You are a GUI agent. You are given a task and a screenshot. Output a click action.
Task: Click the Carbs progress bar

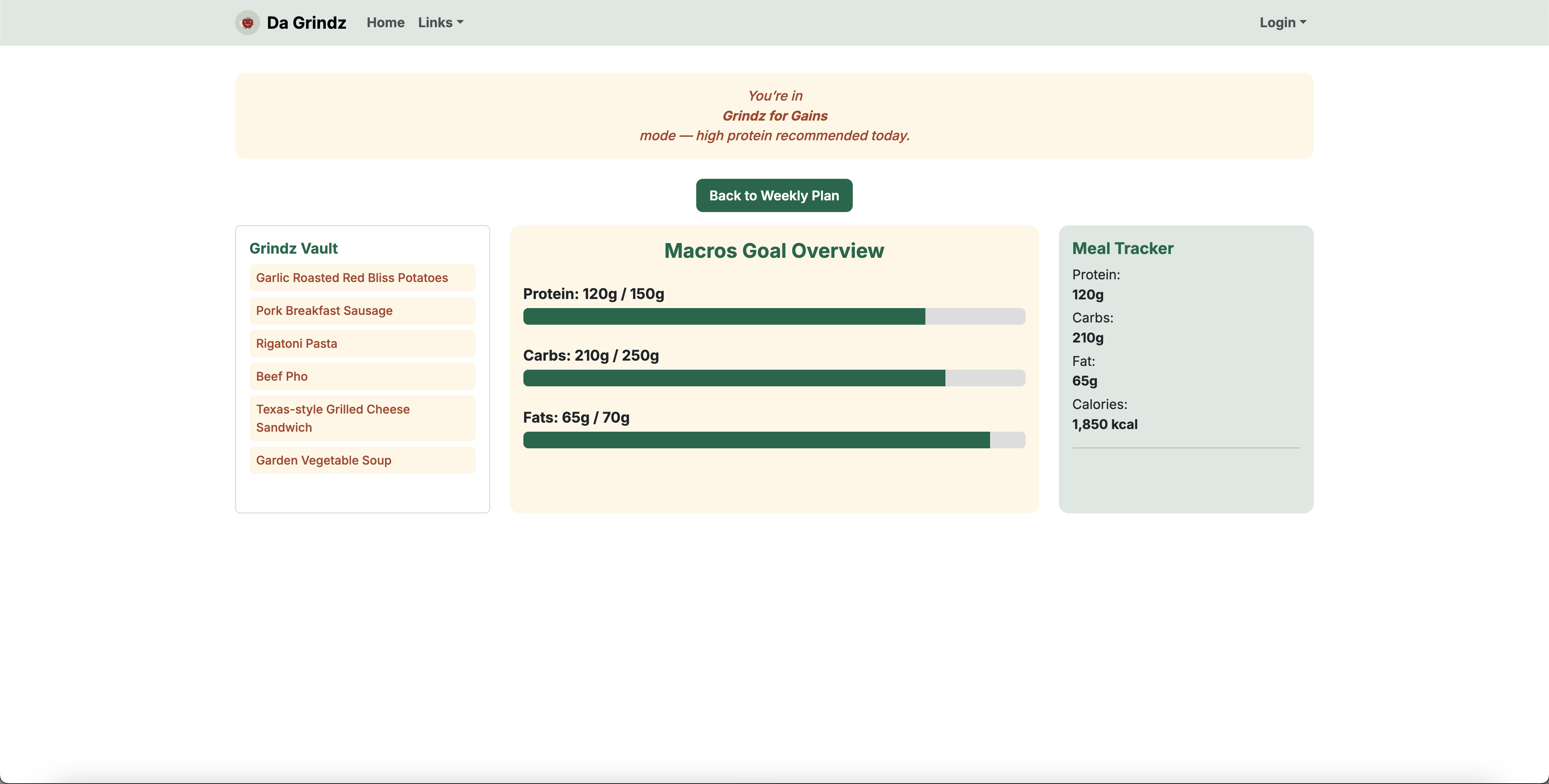pos(773,378)
